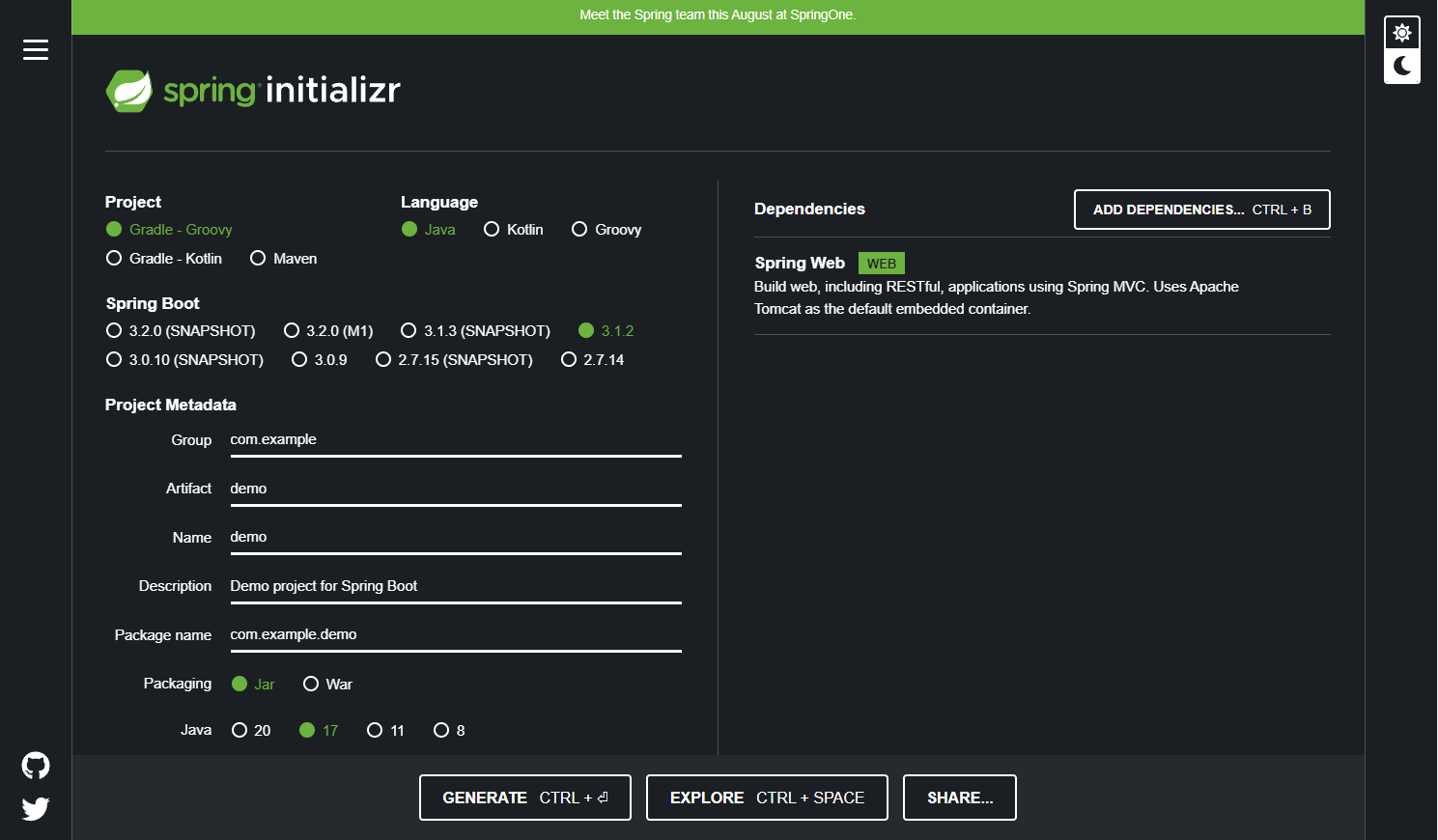Click the Generate button
Image resolution: width=1438 pixels, height=840 pixels.
pos(525,798)
